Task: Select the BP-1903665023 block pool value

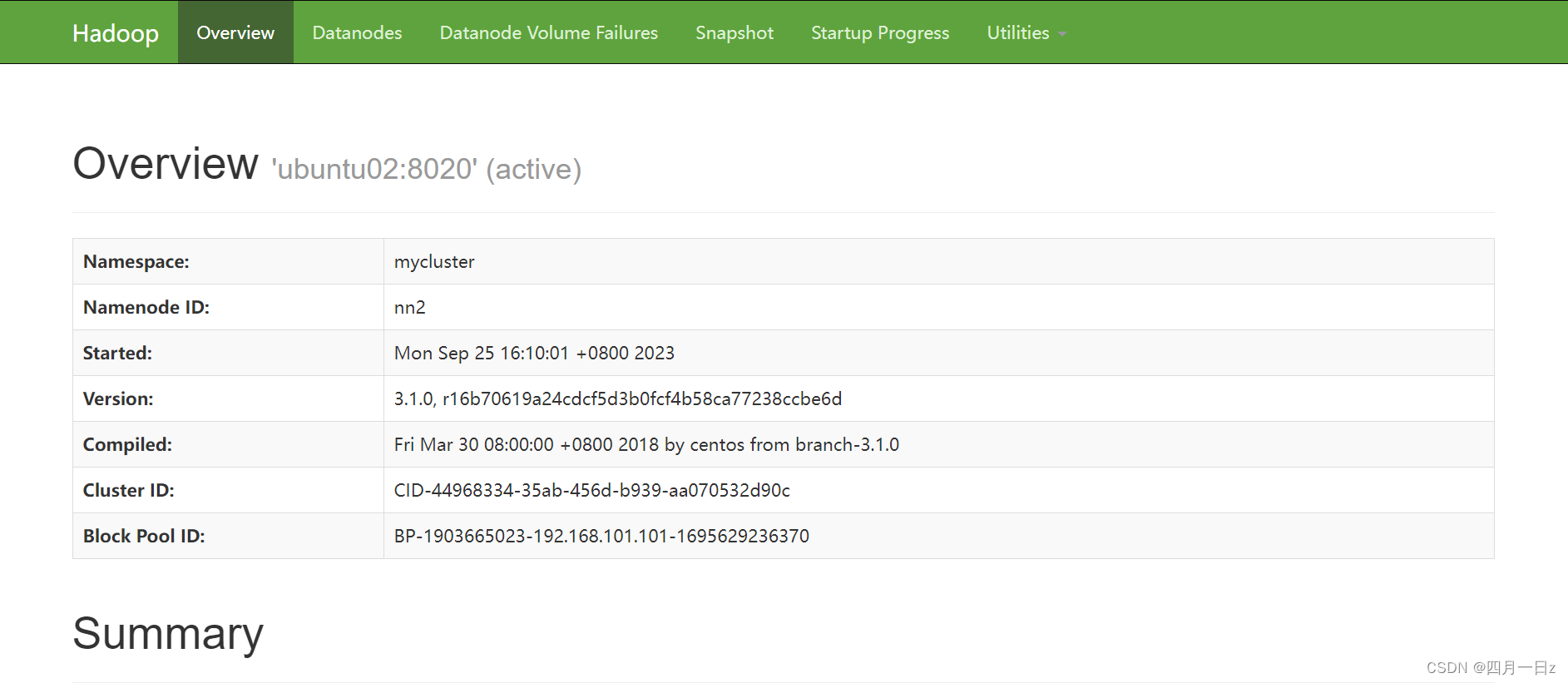Action: (x=601, y=536)
